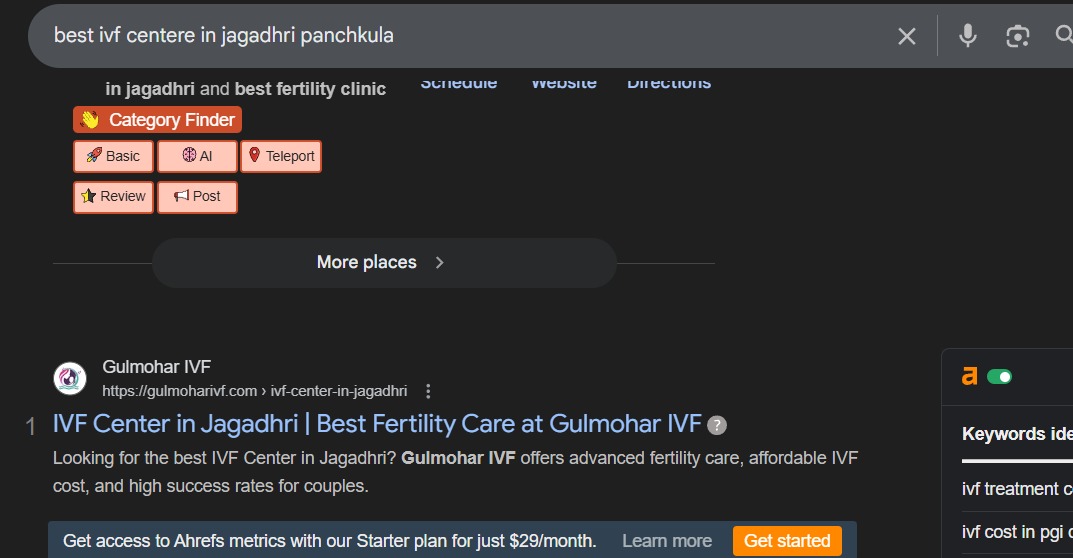Click into the Google search box

tap(450, 36)
